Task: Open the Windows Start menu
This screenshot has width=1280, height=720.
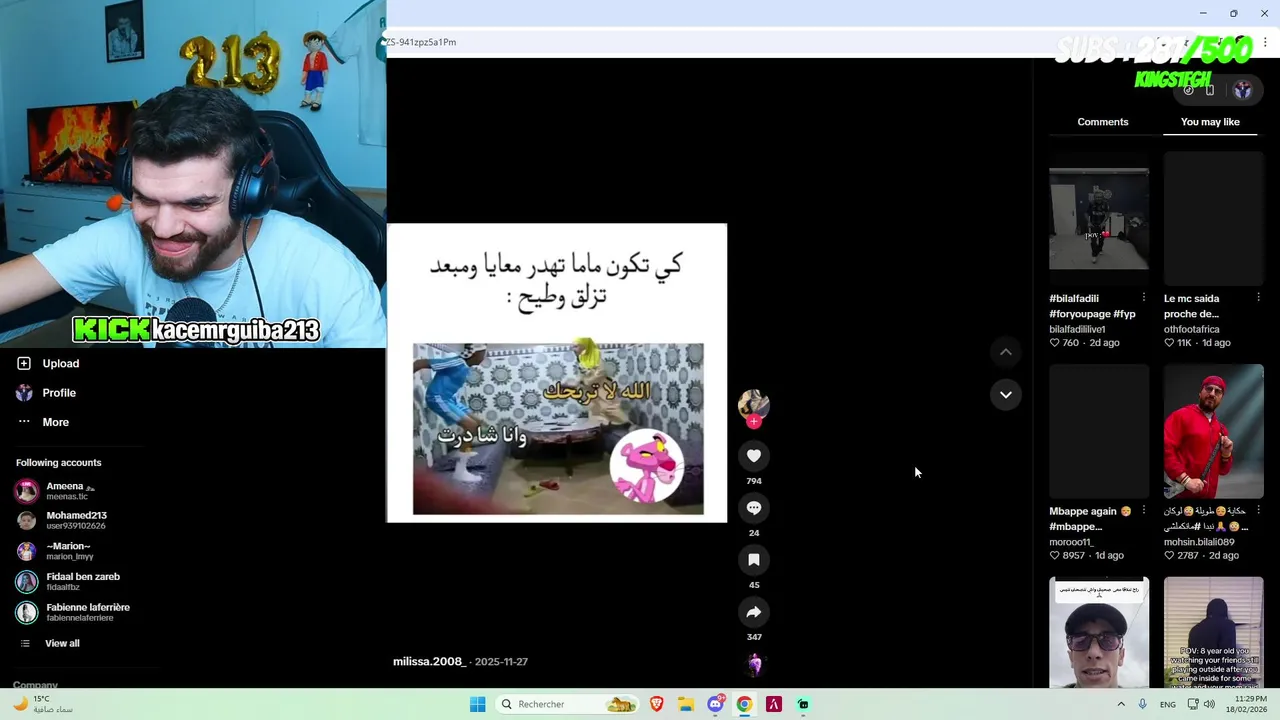Action: (x=478, y=704)
